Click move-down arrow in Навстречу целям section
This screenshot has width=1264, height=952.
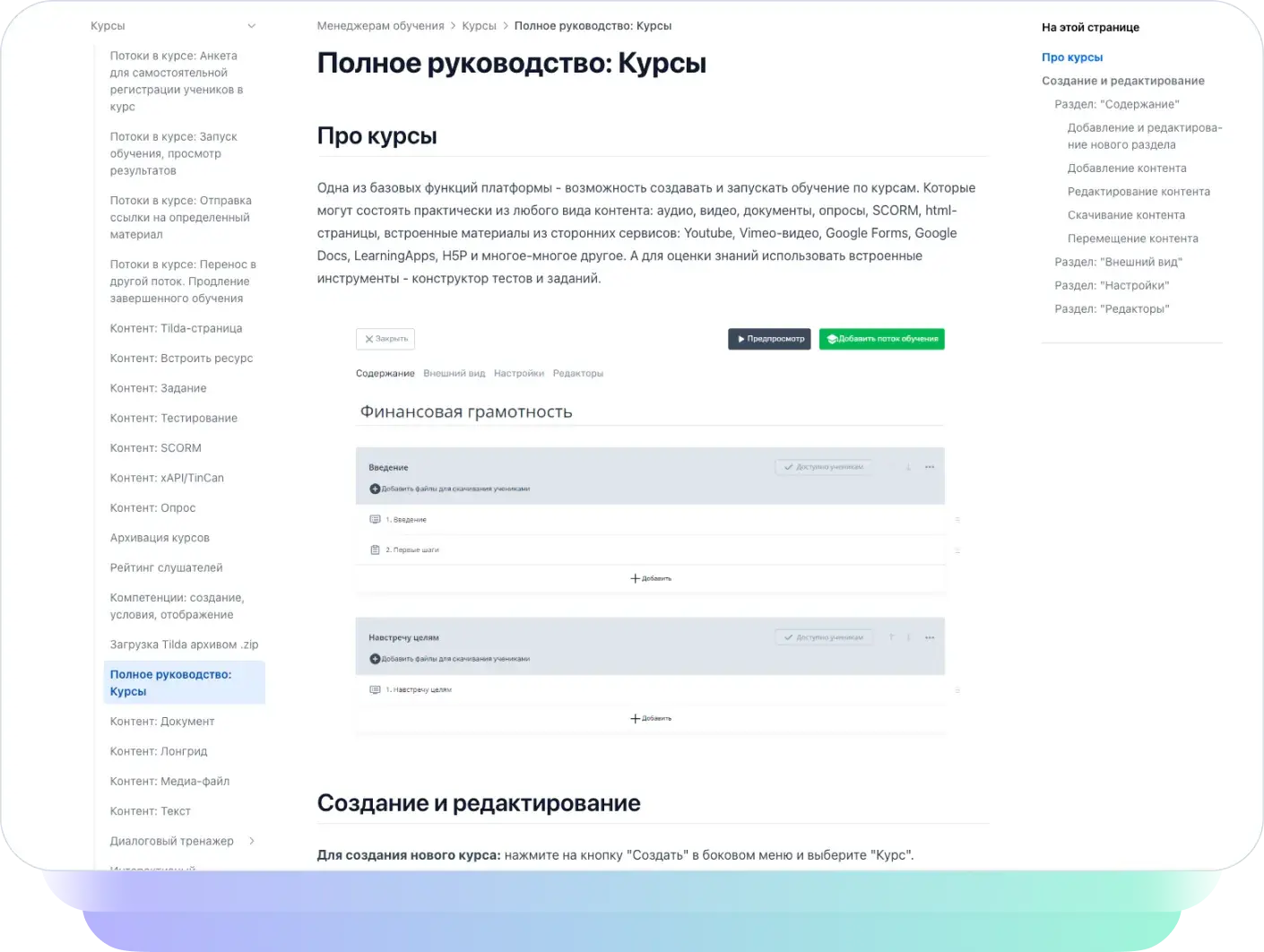[908, 637]
